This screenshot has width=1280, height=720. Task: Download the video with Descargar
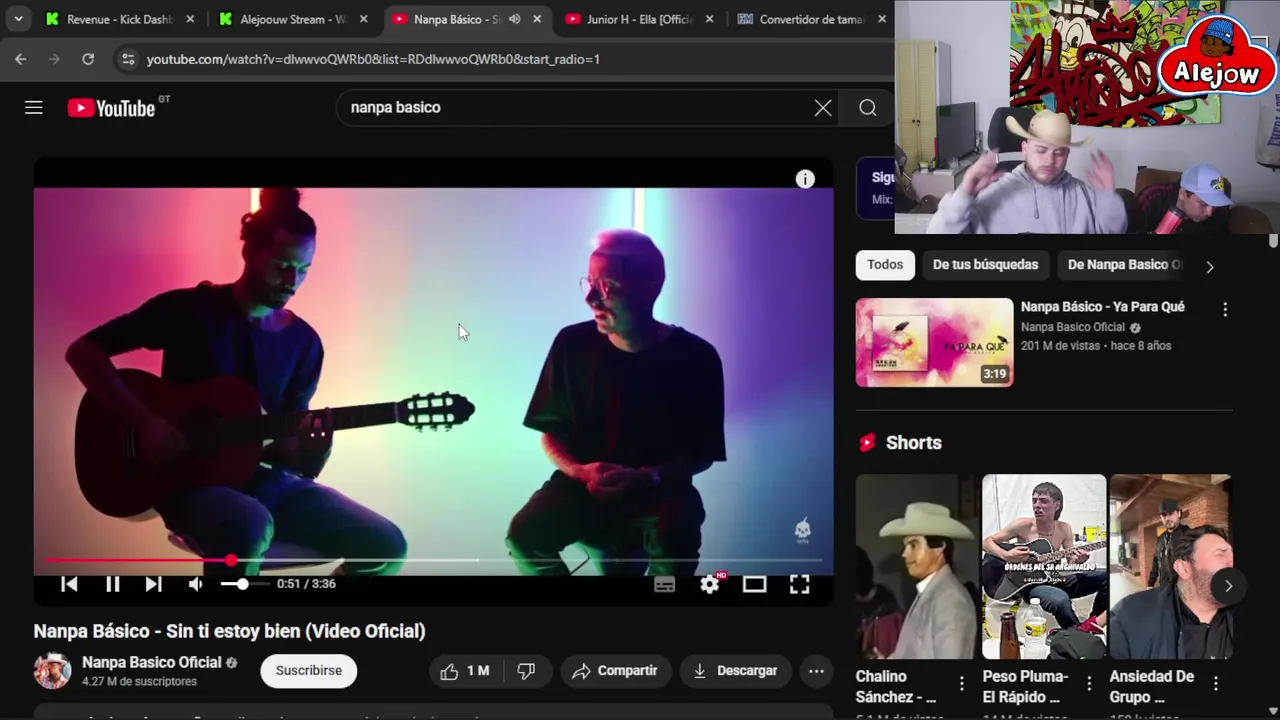[735, 671]
